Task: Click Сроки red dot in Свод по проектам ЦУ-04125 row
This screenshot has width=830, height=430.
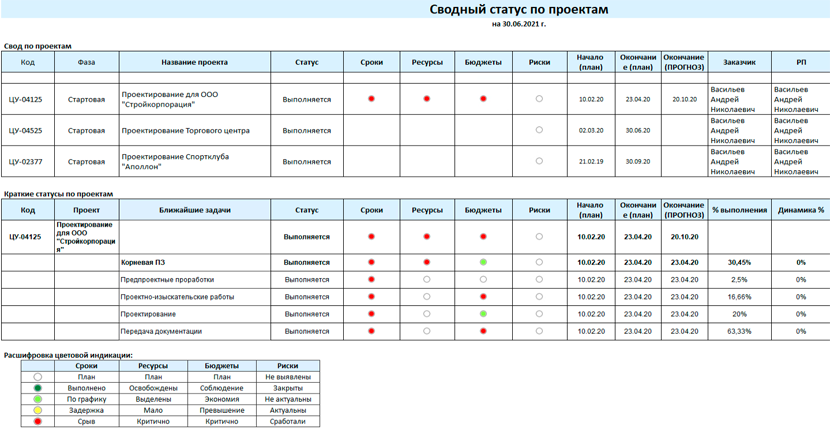Action: pos(372,98)
